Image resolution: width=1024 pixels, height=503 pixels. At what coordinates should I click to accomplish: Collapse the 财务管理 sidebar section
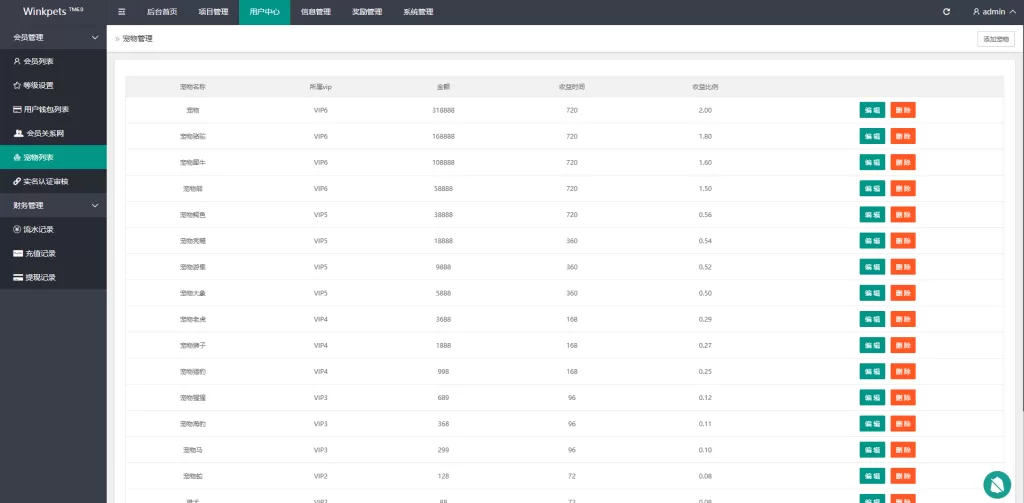(94, 205)
